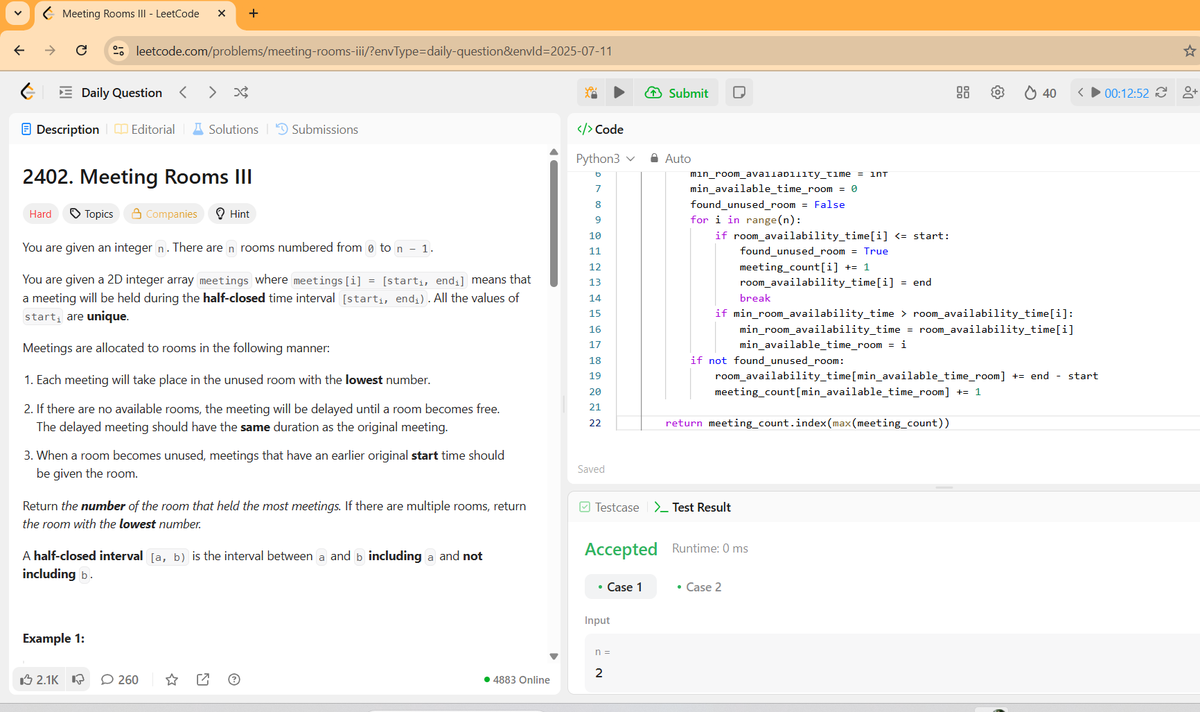Resume the 00:12:52 timer
Screen dimensions: 1200x712
click(x=1095, y=93)
